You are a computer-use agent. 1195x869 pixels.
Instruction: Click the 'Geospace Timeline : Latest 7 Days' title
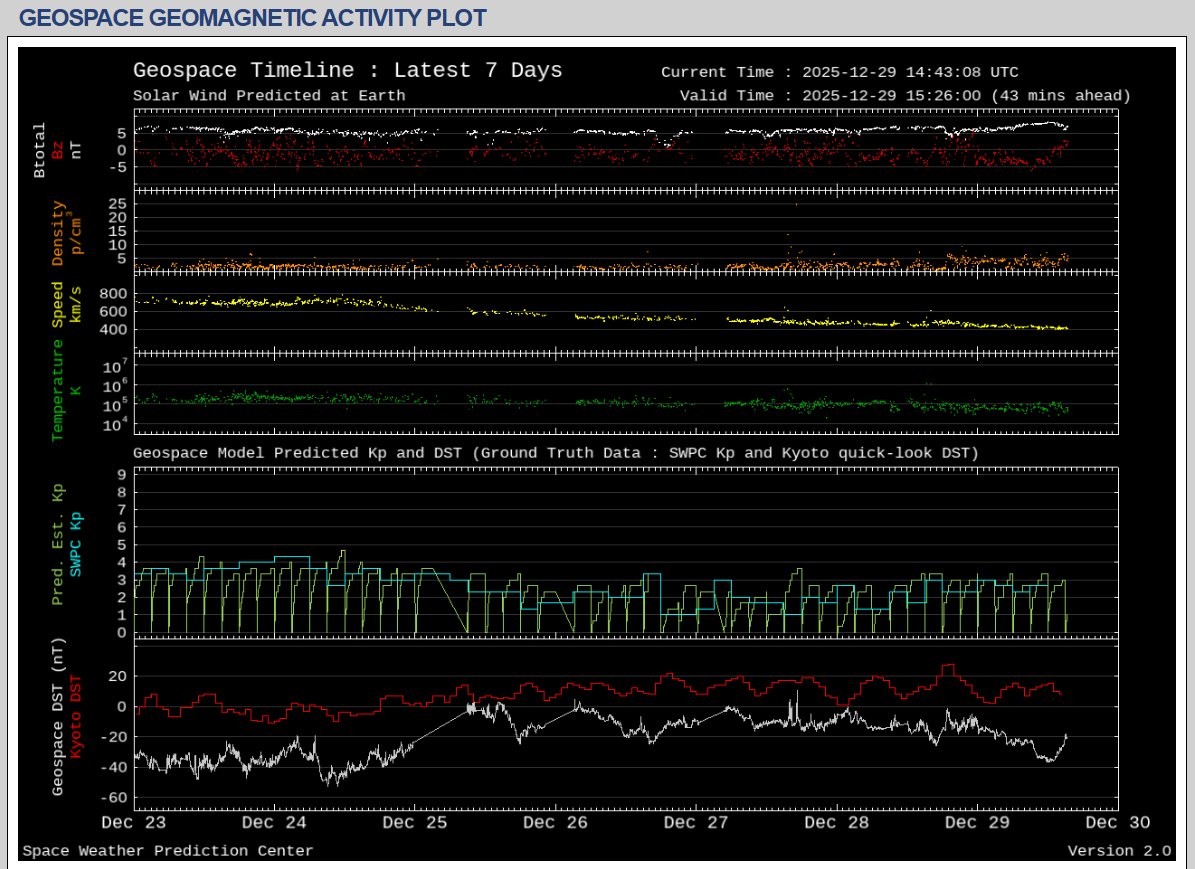(347, 70)
